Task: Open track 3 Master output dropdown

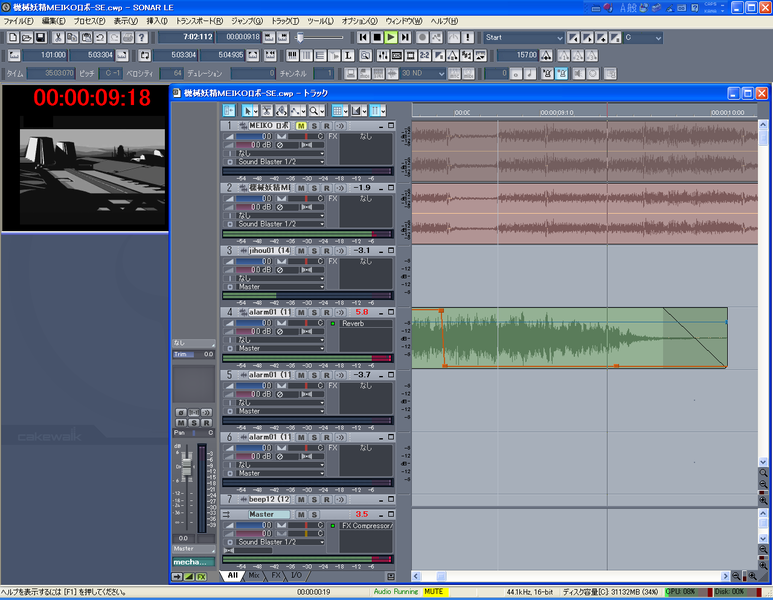Action: (280, 286)
